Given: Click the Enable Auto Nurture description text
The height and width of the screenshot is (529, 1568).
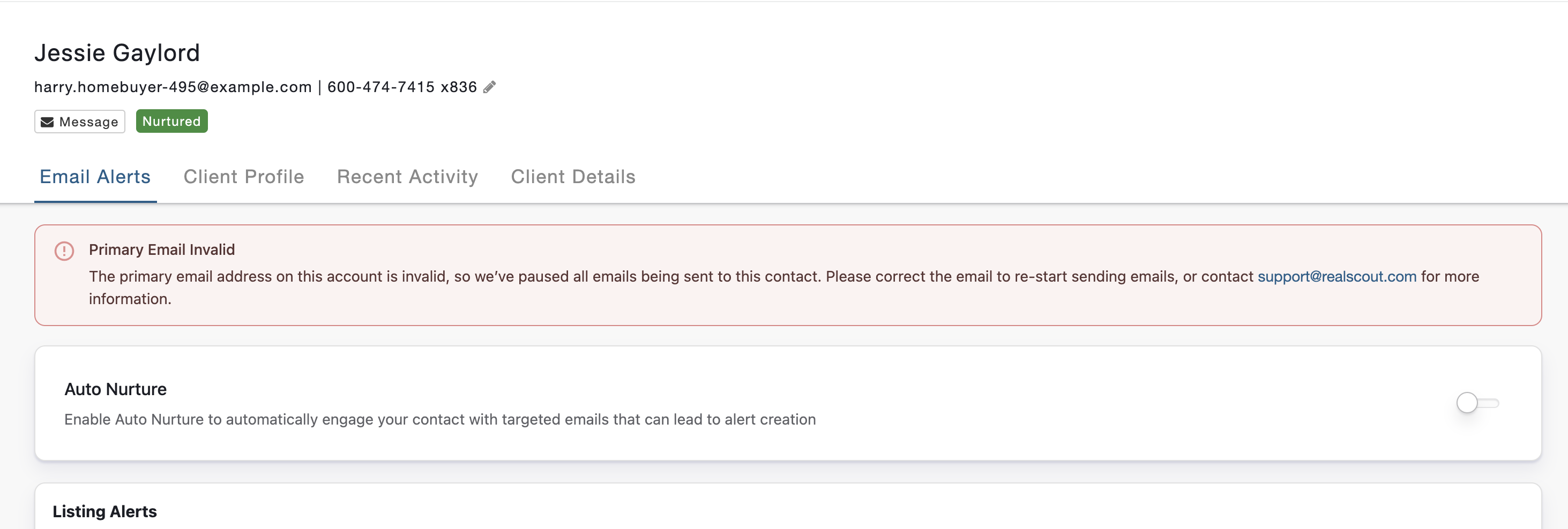Looking at the screenshot, I should [440, 420].
